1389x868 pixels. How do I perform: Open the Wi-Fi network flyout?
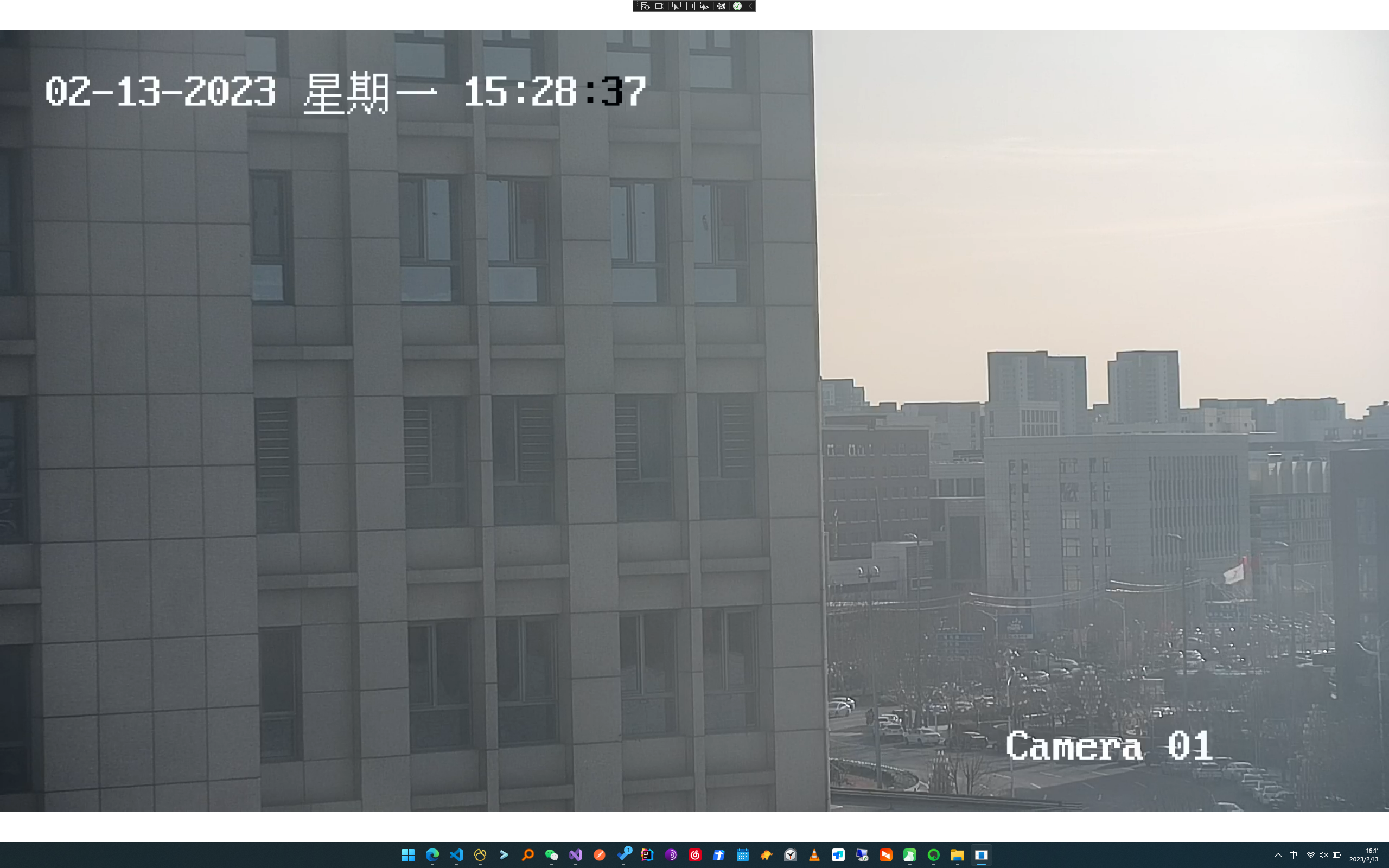click(1310, 856)
